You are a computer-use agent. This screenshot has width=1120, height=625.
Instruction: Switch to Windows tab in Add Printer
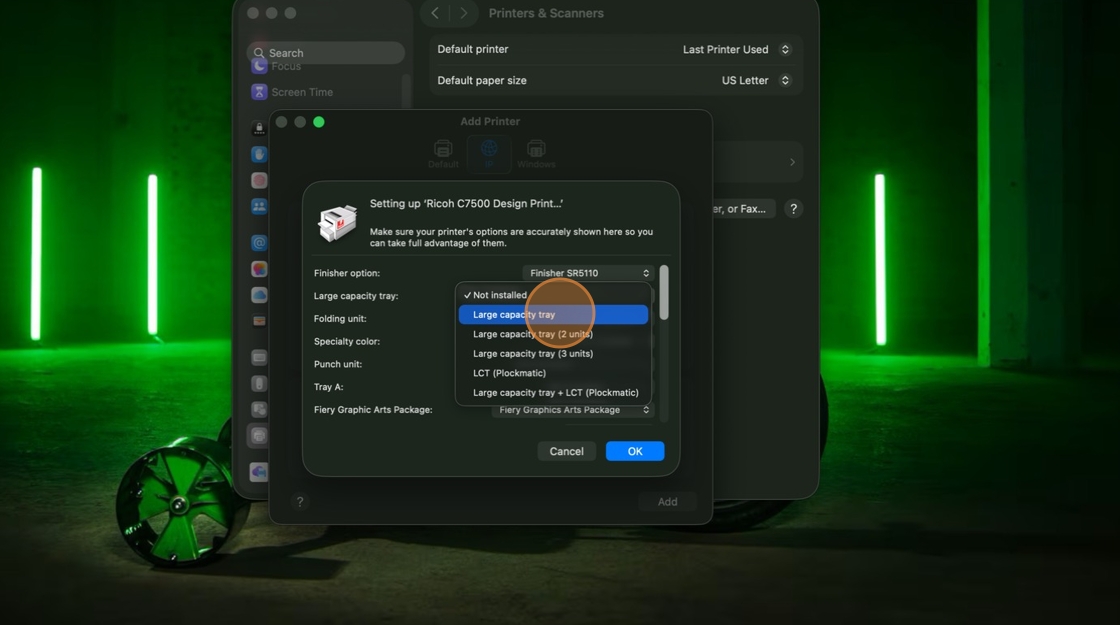tap(536, 154)
